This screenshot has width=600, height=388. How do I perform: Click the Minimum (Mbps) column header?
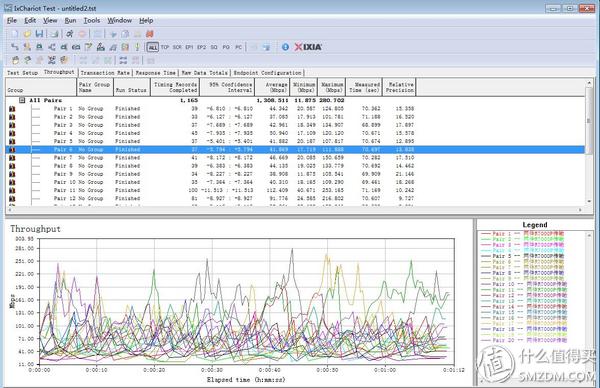pos(304,87)
